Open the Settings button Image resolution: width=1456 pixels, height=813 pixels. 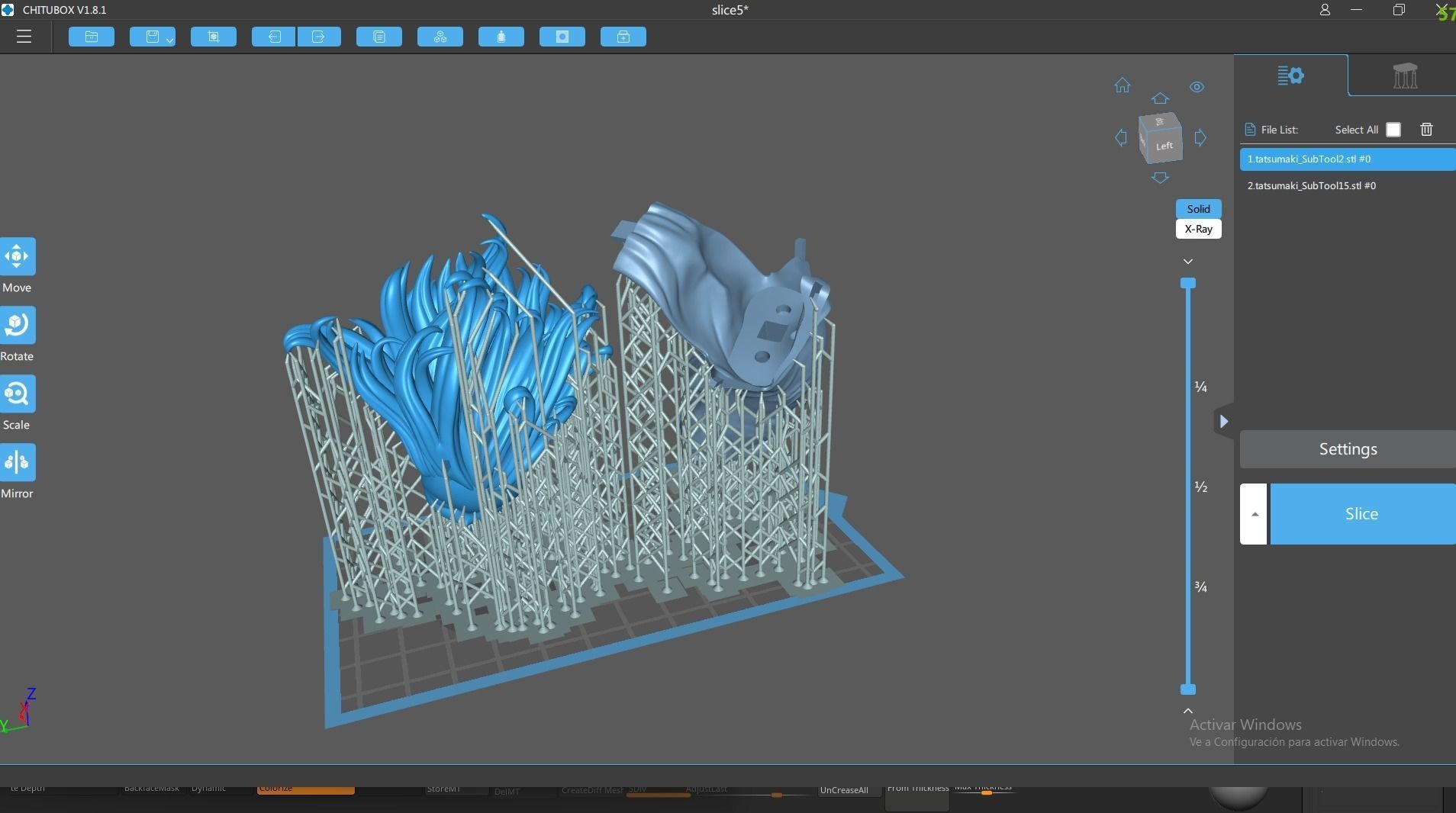[1348, 449]
